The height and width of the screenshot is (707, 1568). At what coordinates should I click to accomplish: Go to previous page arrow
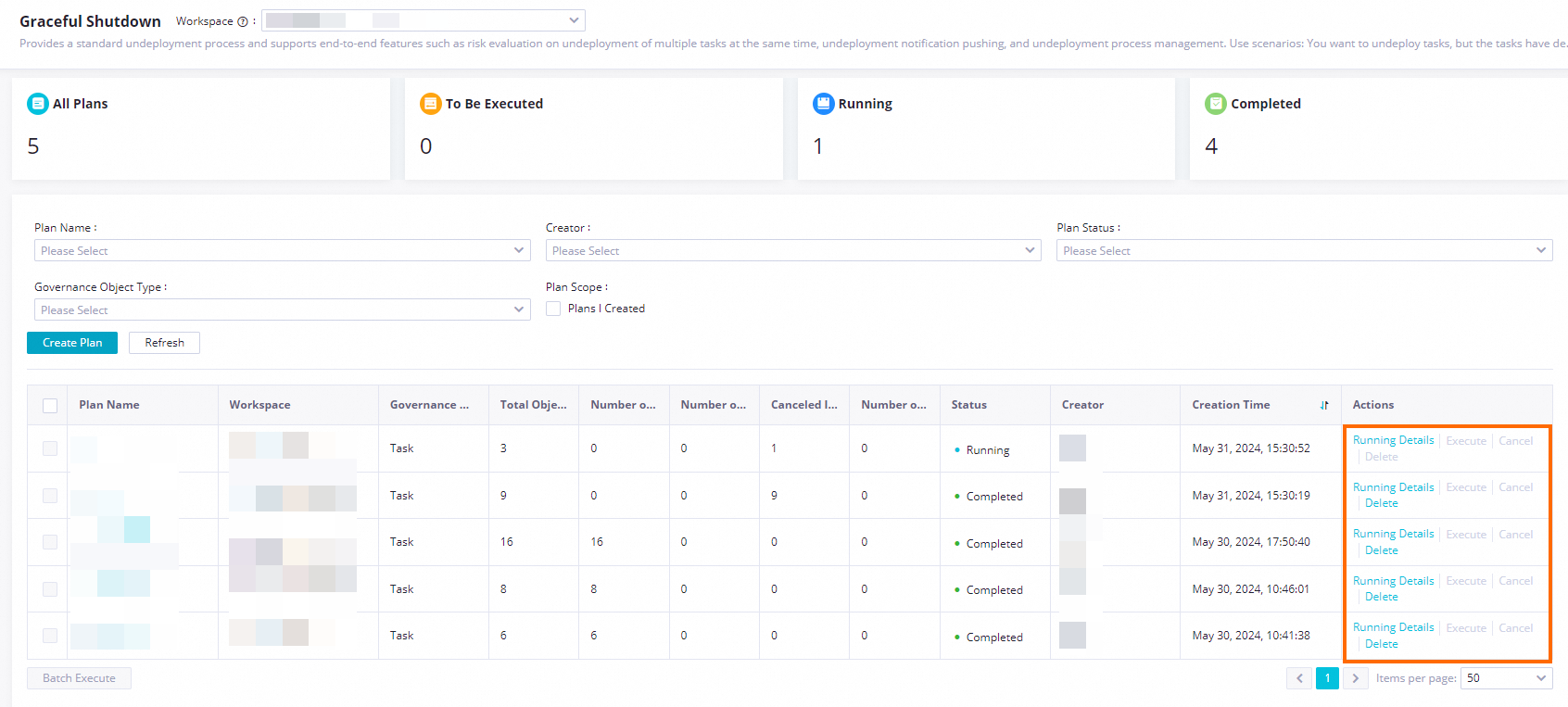tap(1299, 678)
